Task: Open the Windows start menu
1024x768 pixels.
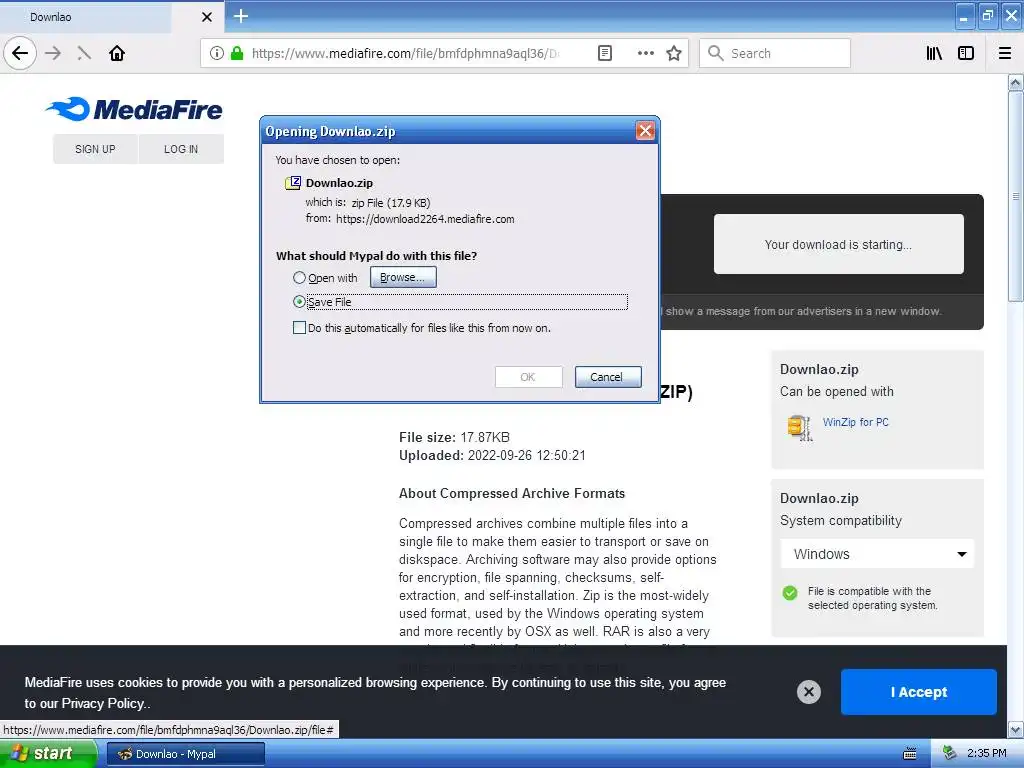Action: [47, 754]
